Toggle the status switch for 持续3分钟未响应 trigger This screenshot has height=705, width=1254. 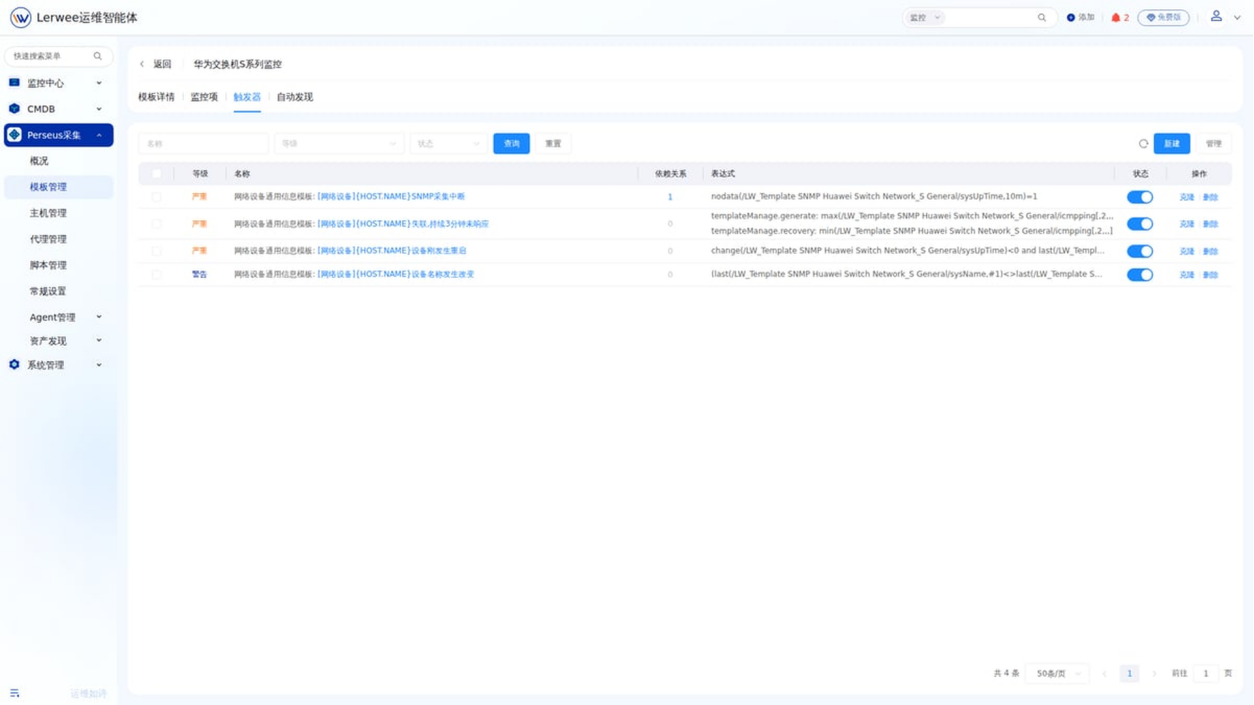click(1140, 224)
